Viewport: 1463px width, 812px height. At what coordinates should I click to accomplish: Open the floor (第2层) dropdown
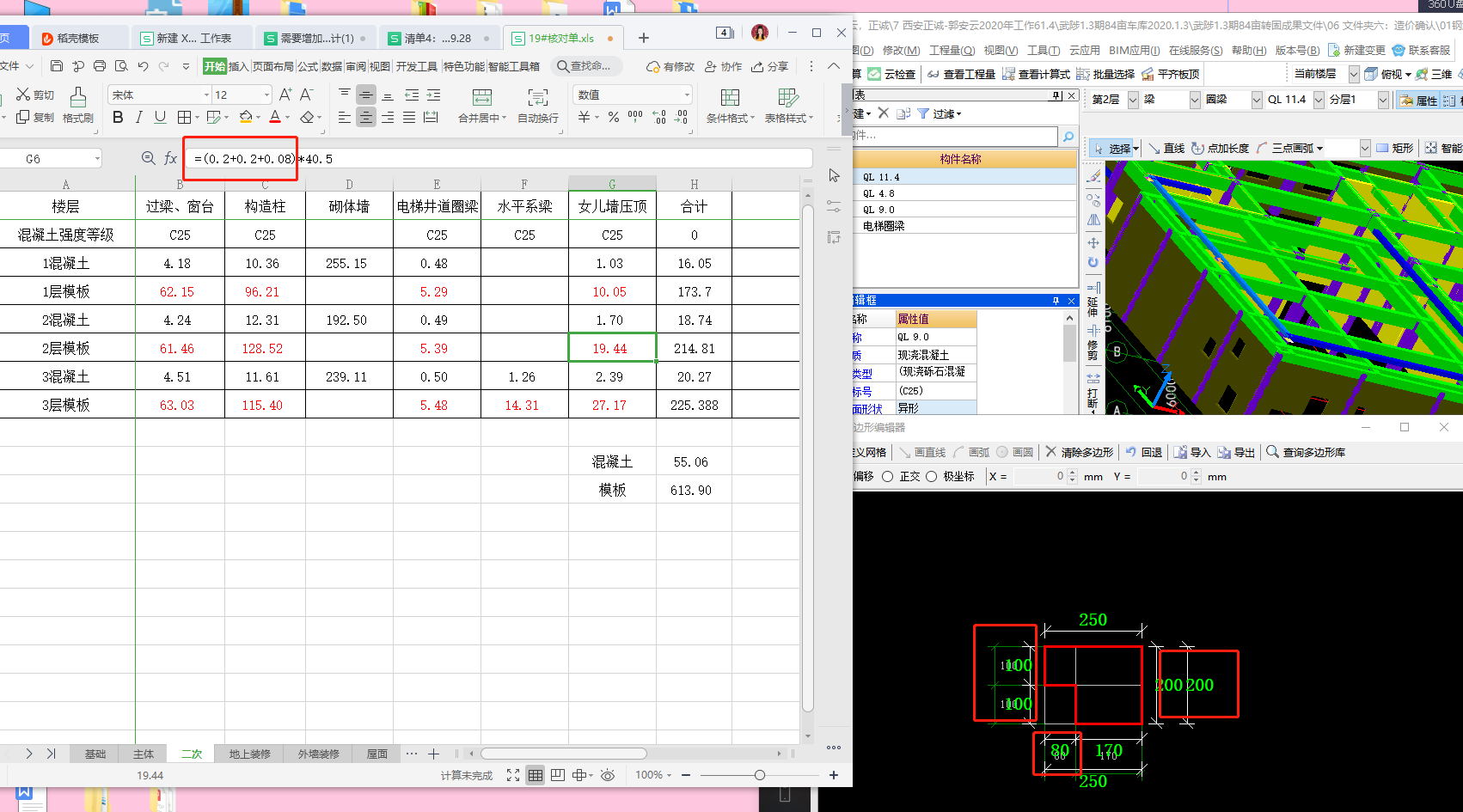pyautogui.click(x=1133, y=100)
